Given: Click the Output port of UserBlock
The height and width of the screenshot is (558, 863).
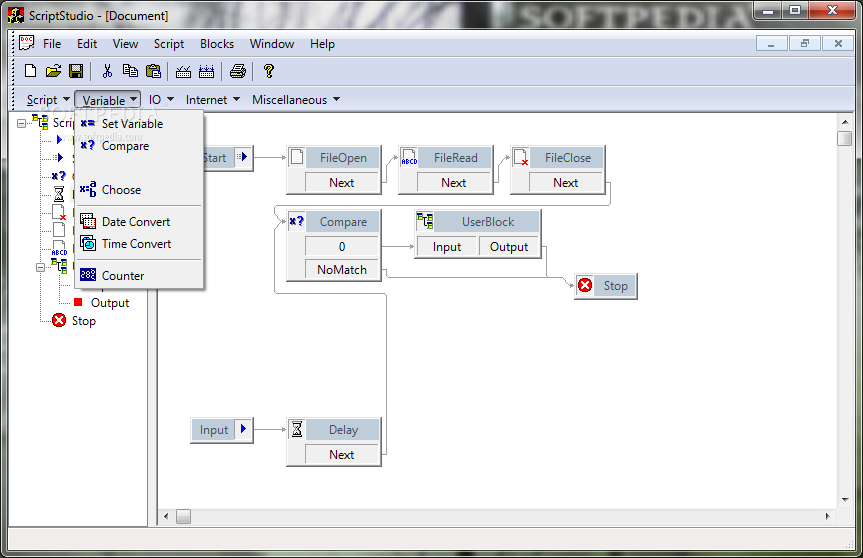Looking at the screenshot, I should point(509,247).
